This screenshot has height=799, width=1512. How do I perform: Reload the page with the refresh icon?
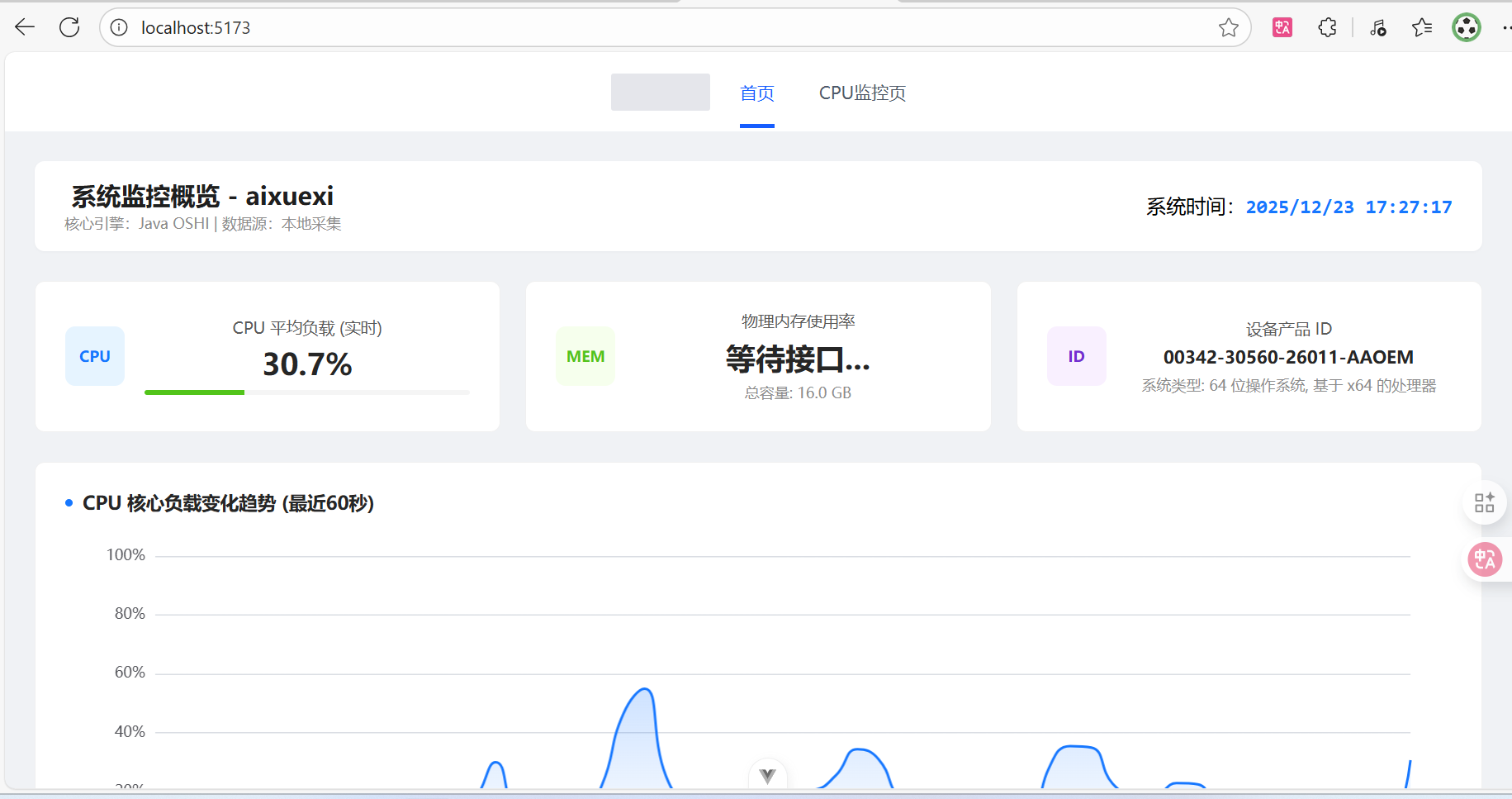[x=69, y=27]
